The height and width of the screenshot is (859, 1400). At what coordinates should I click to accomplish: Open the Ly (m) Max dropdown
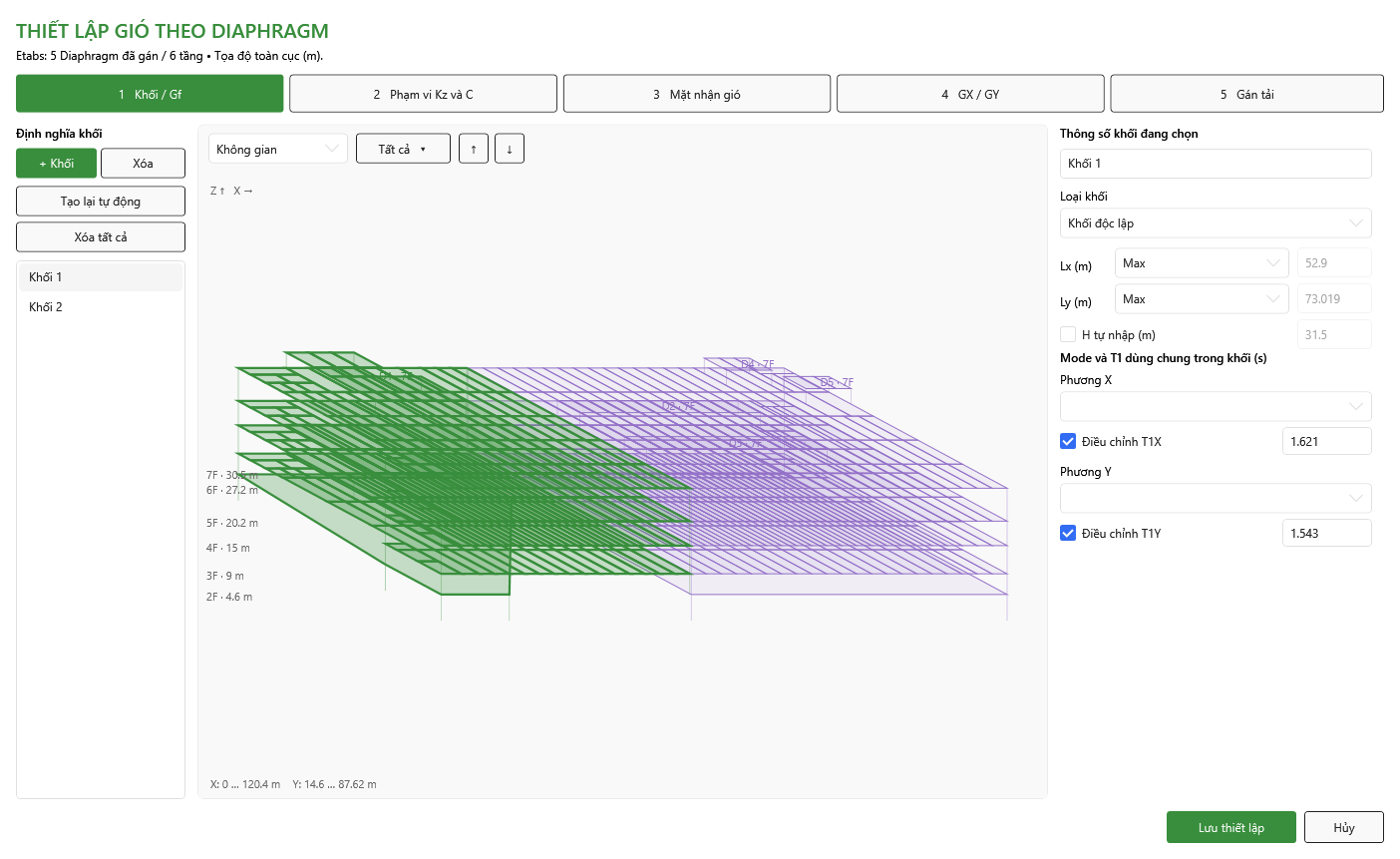[x=1202, y=298]
